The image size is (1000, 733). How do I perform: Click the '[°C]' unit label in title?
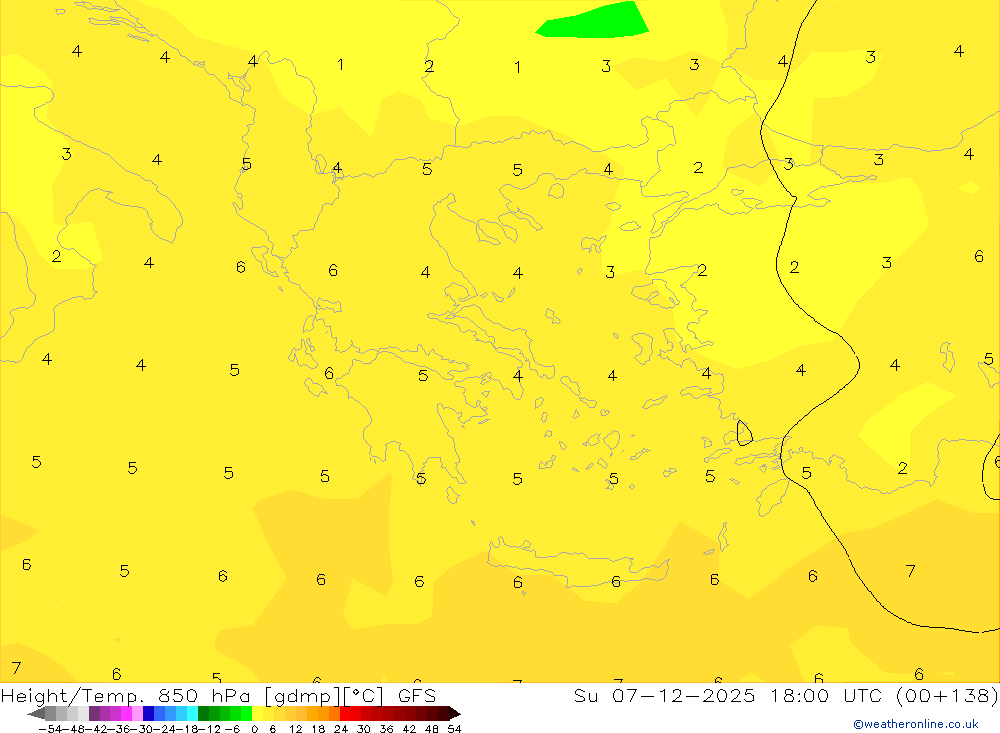tap(363, 696)
